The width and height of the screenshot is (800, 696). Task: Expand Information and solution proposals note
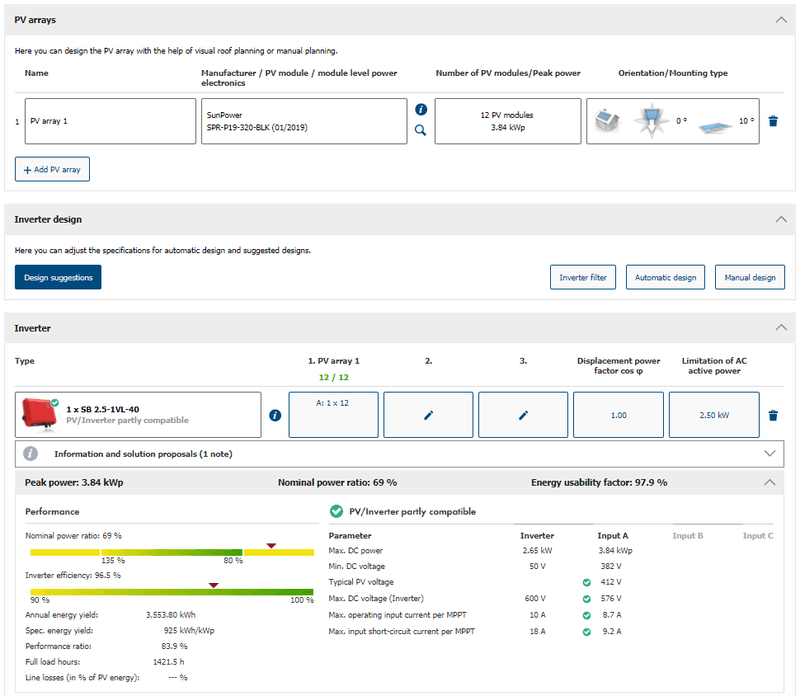(769, 453)
